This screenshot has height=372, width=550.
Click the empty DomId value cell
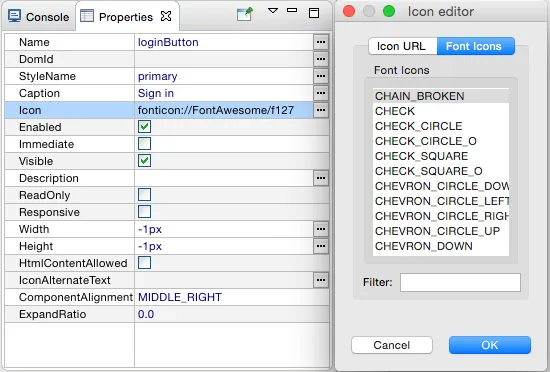pos(224,59)
